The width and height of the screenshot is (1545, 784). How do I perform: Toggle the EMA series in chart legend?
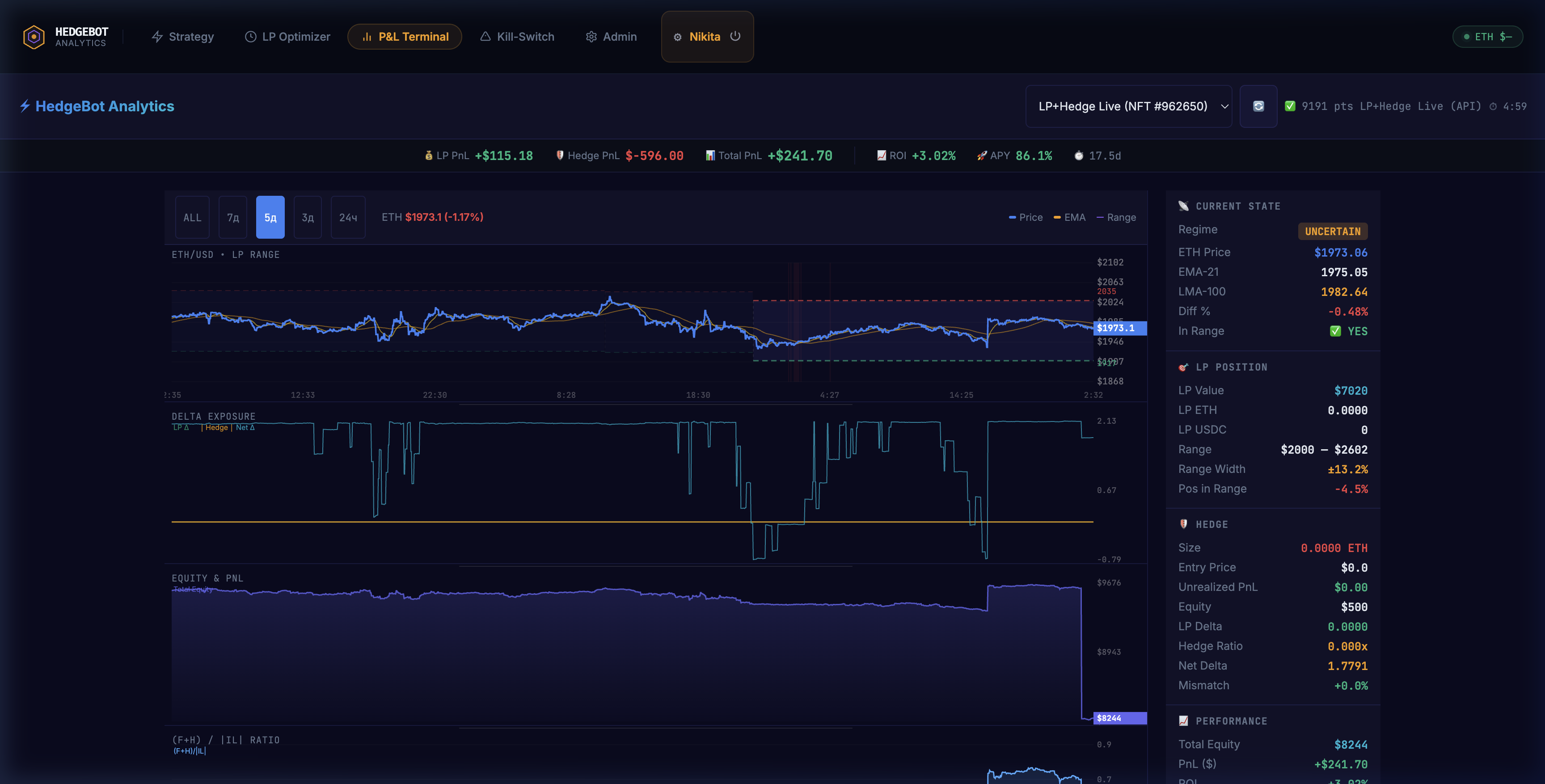pyautogui.click(x=1069, y=217)
